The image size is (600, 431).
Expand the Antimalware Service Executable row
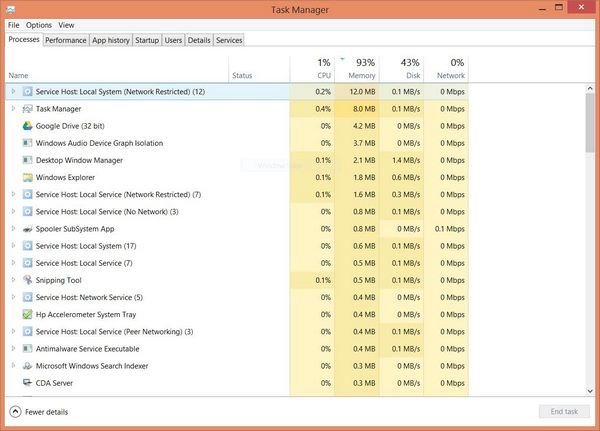click(13, 348)
